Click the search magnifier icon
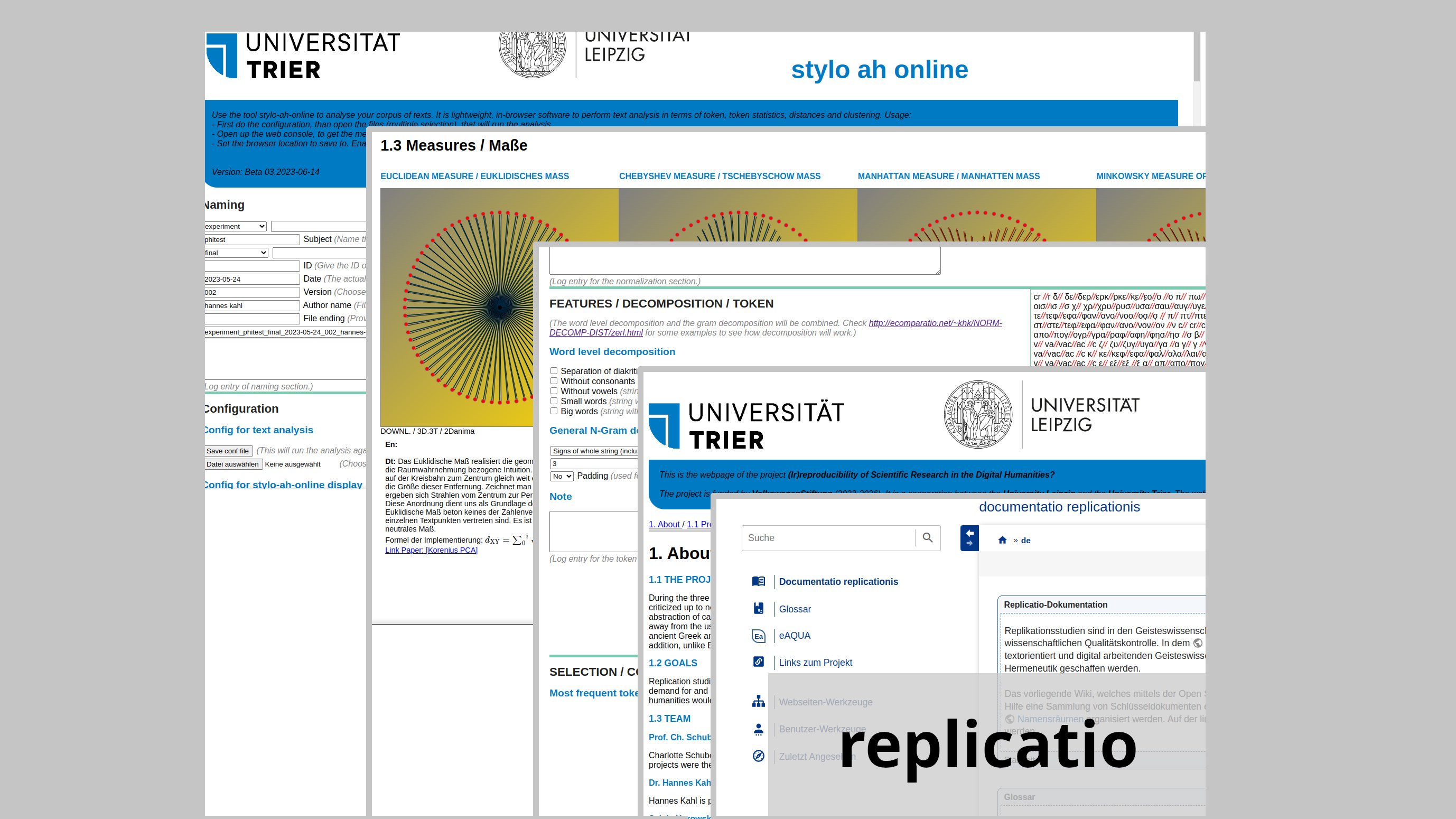The height and width of the screenshot is (819, 1456). tap(928, 537)
